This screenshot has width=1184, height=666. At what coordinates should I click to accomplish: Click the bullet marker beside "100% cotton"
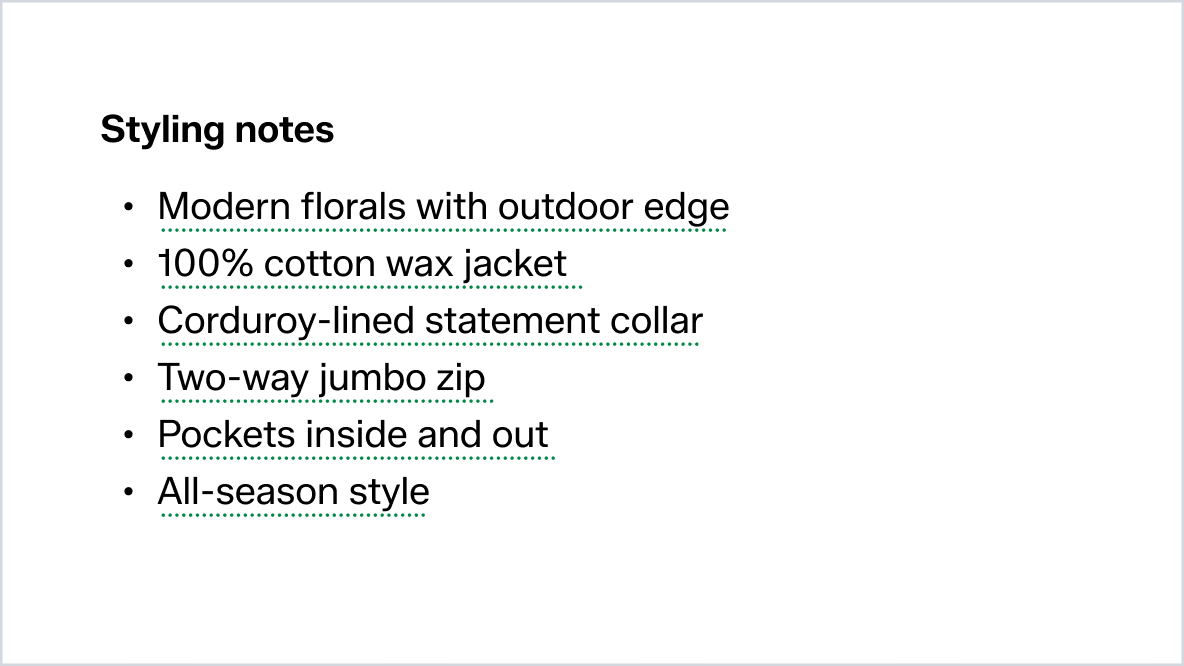tap(128, 265)
